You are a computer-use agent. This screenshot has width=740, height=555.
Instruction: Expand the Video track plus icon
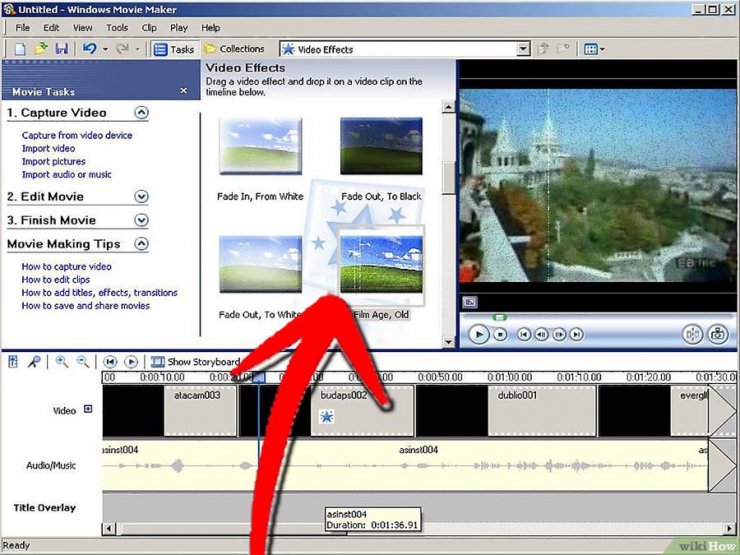point(88,409)
